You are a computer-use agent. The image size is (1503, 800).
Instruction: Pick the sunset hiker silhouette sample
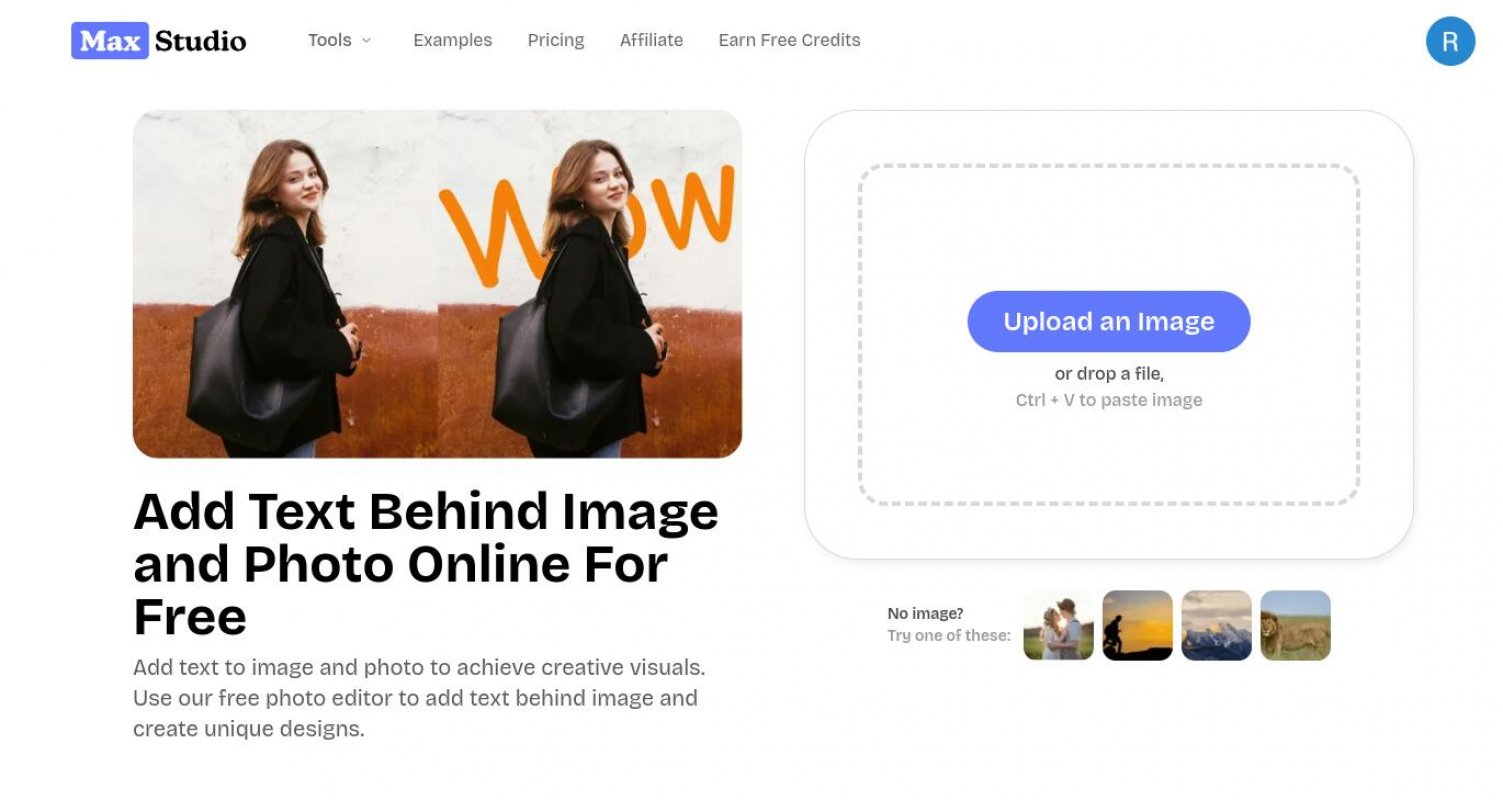(x=1137, y=625)
